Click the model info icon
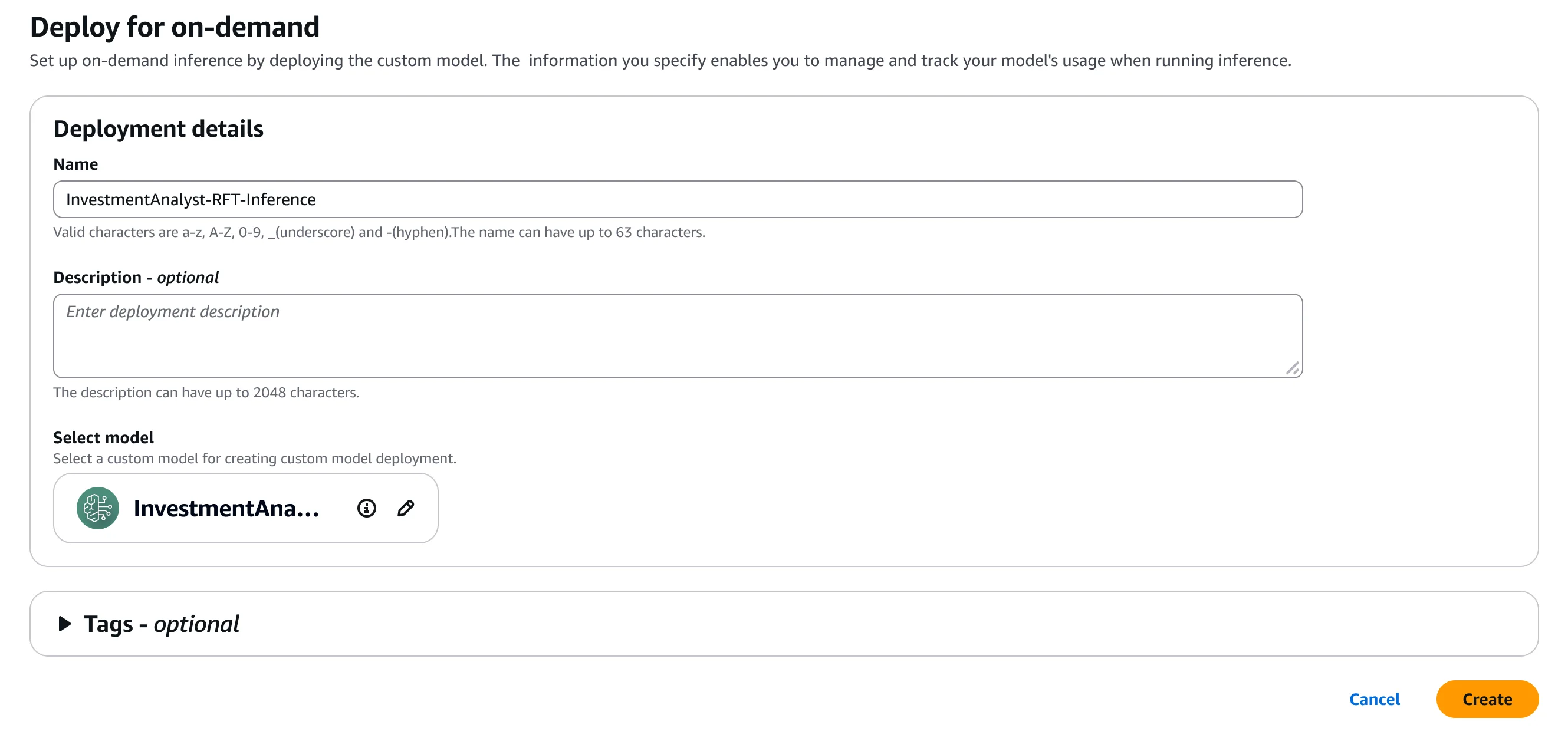 tap(366, 508)
